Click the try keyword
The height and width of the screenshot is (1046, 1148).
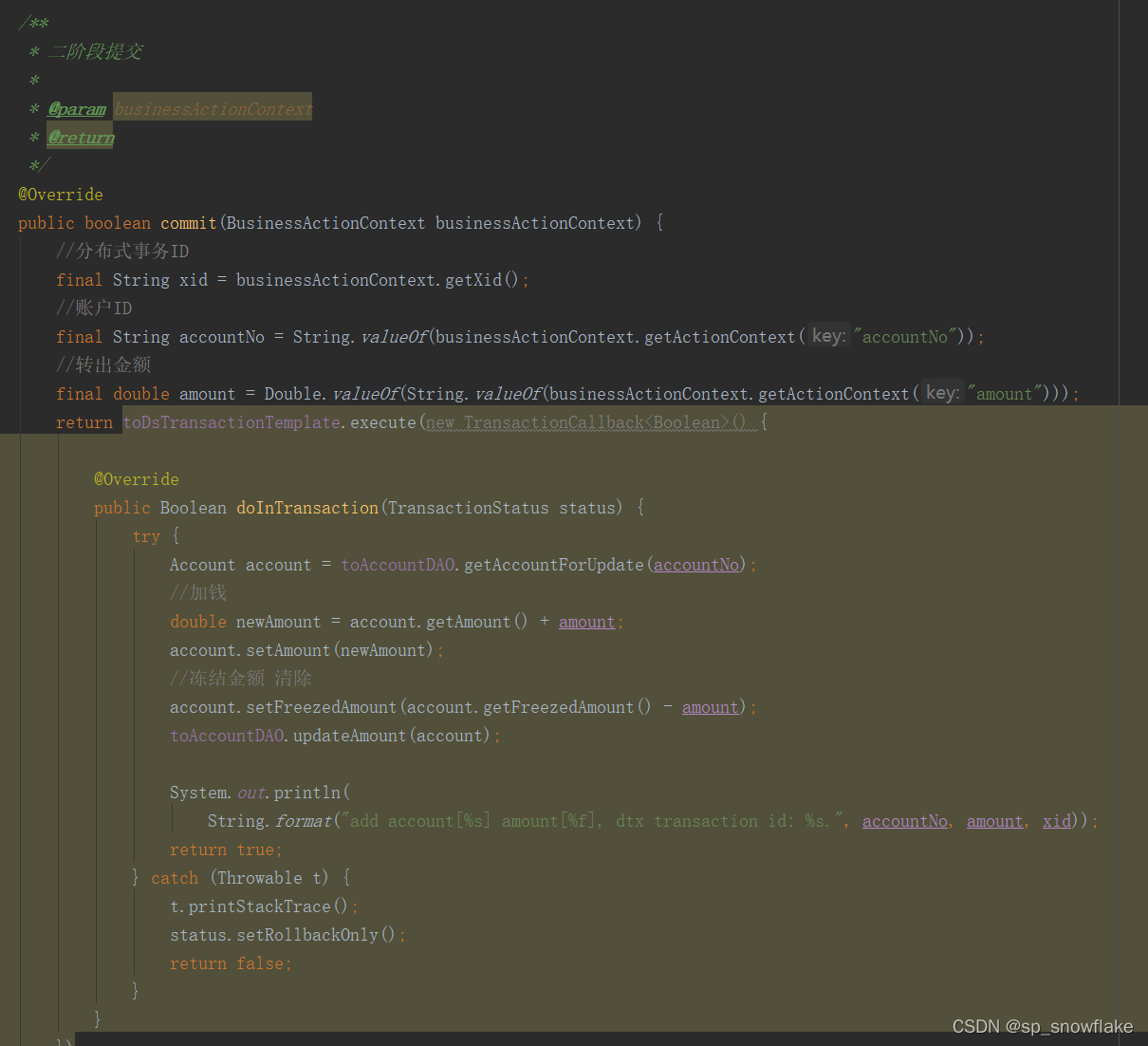146,536
